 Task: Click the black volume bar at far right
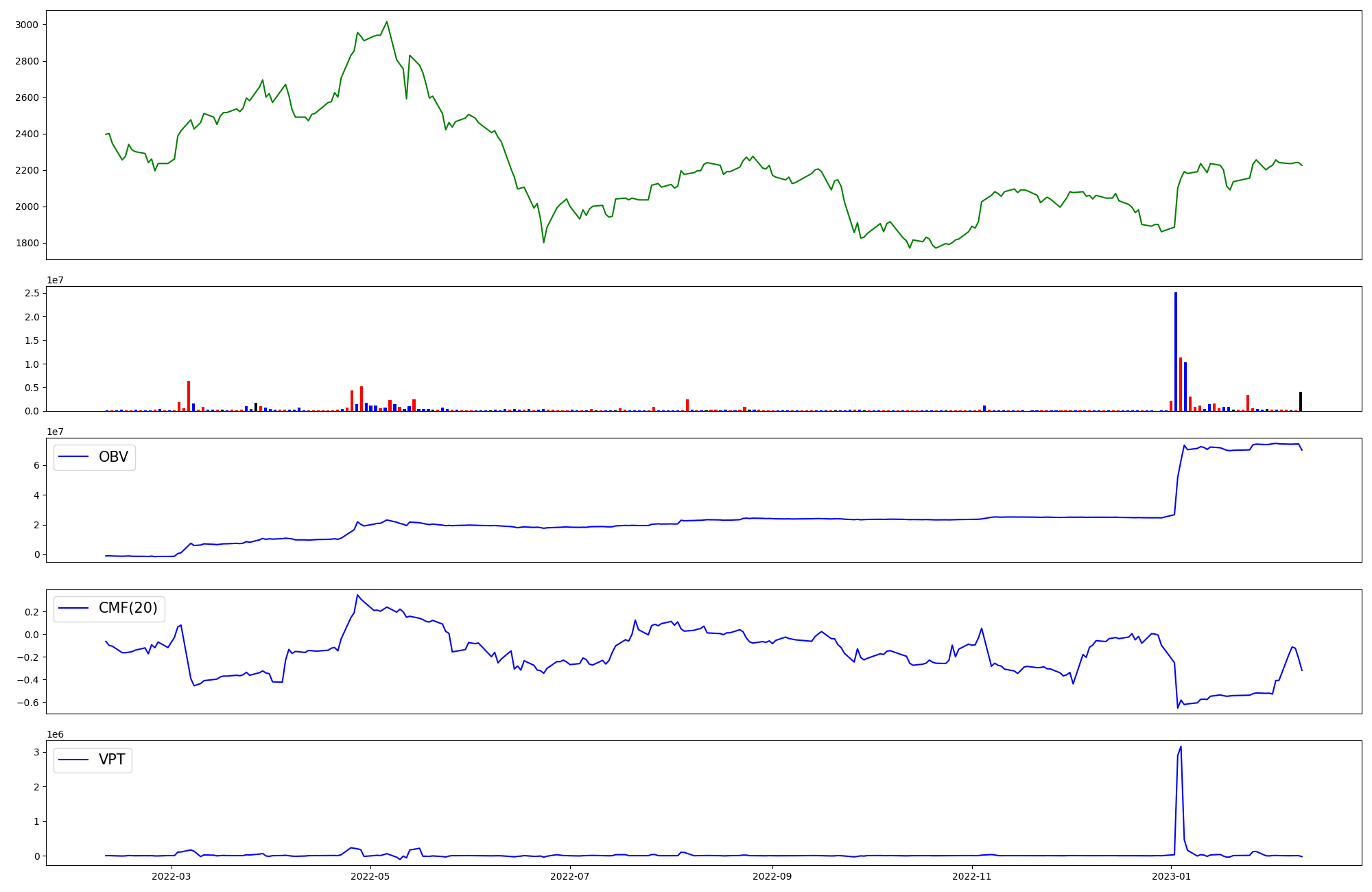(1300, 401)
